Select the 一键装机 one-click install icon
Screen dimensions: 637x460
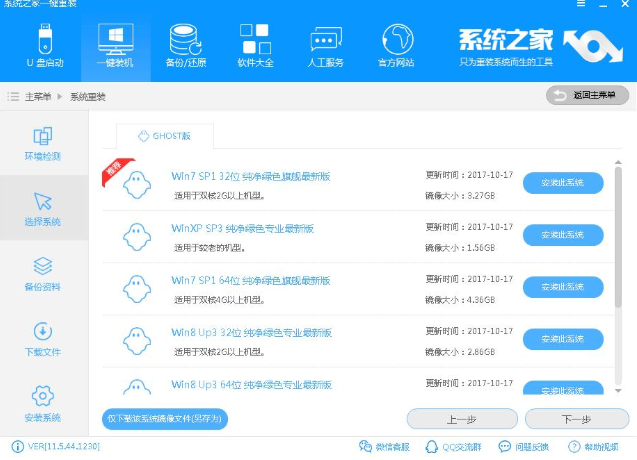pos(115,47)
